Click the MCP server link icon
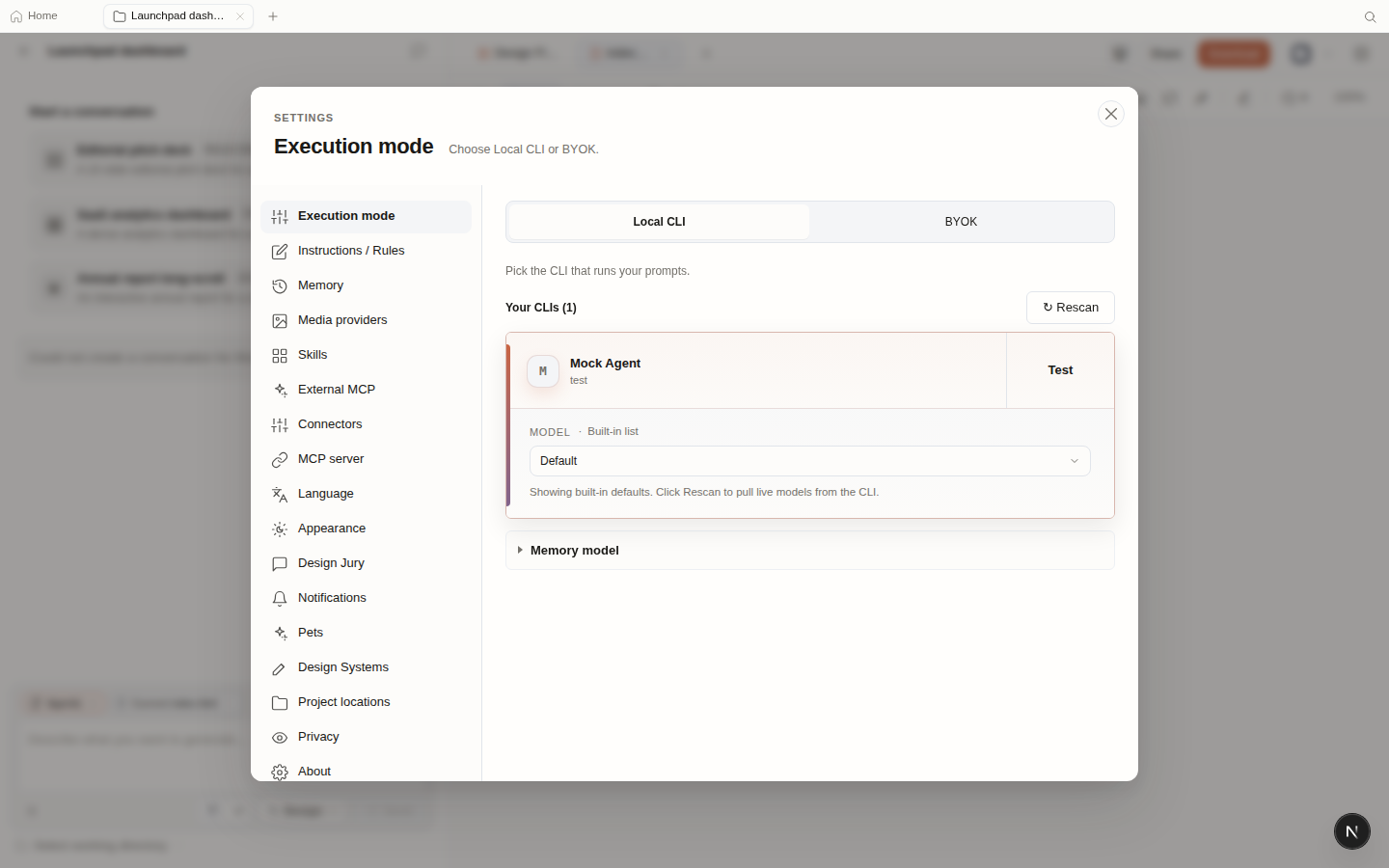1389x868 pixels. (280, 460)
